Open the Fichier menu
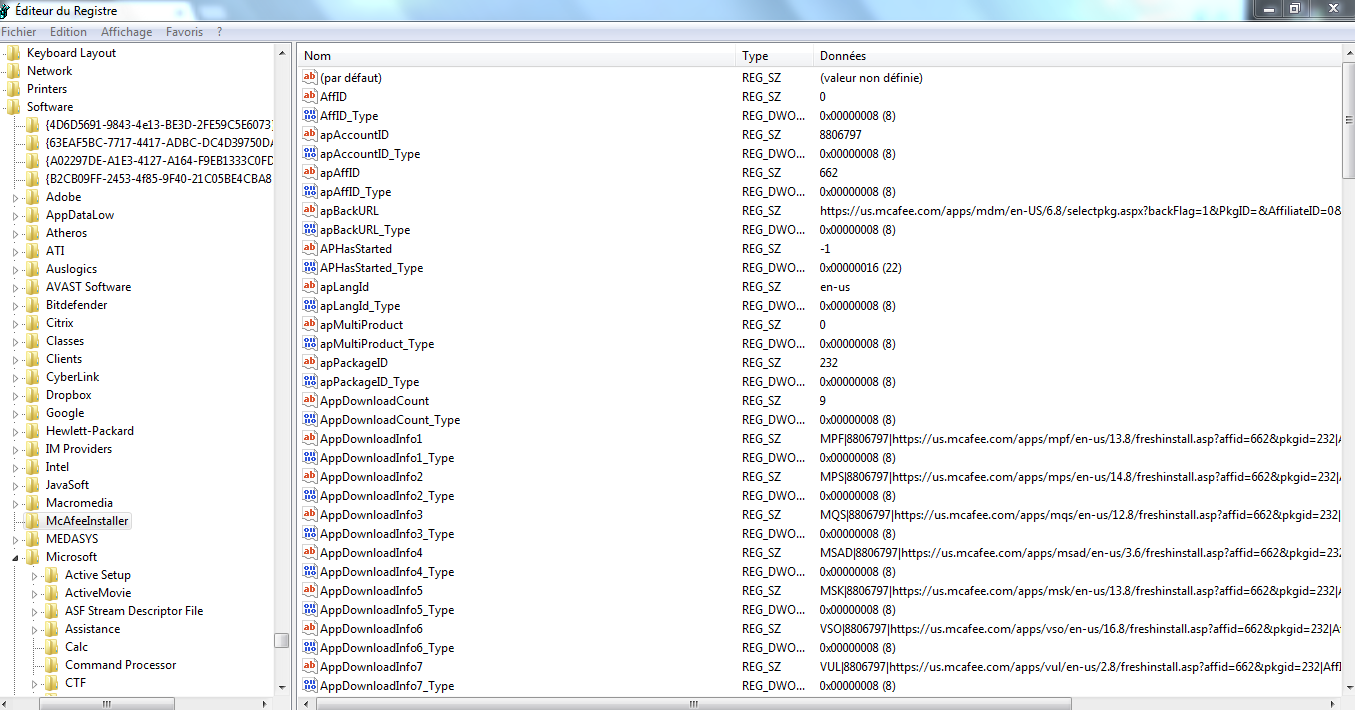 click(x=19, y=32)
